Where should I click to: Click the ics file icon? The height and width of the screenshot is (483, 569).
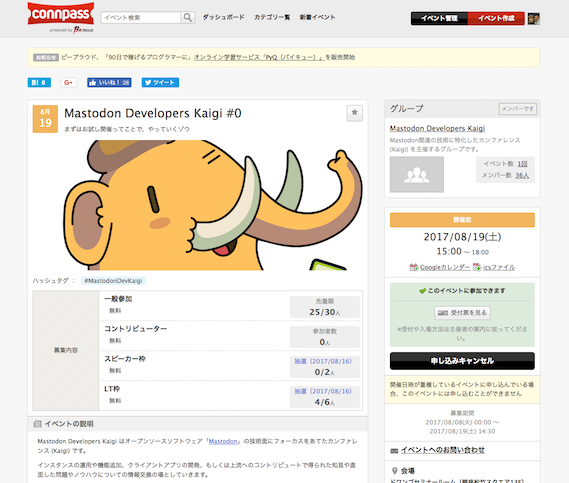click(x=477, y=267)
